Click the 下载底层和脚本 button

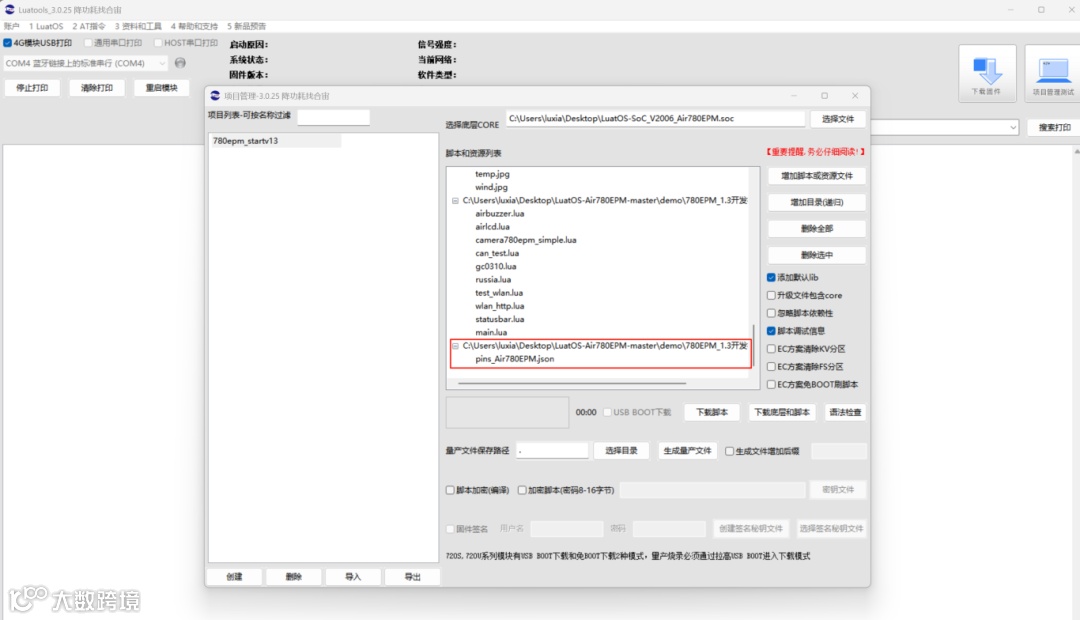782,413
